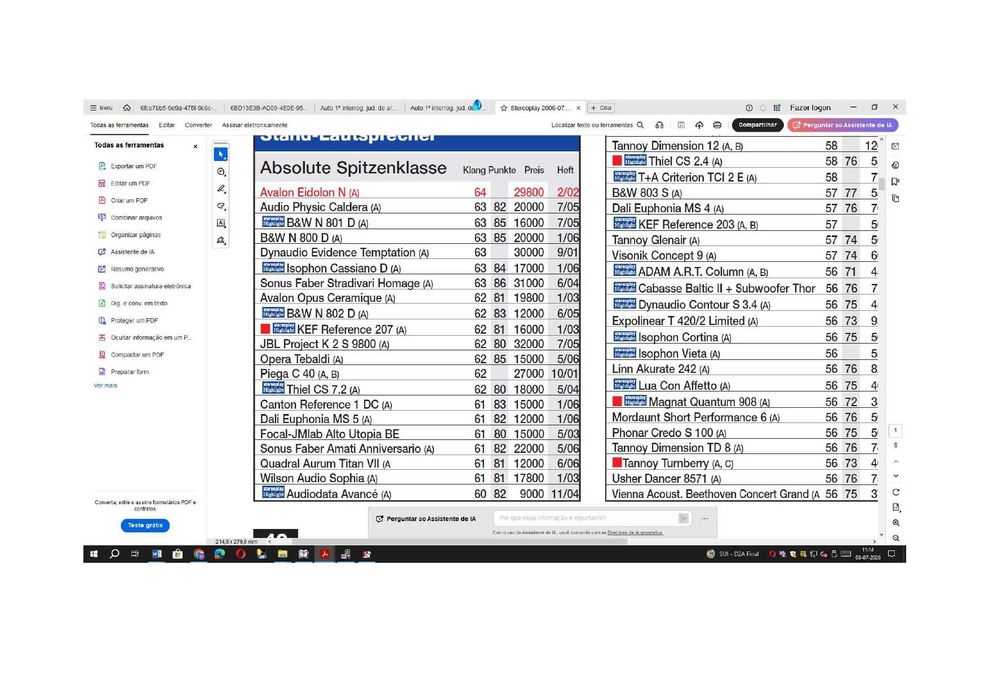Open the Assinar eletronicamente tab
The image size is (989, 699).
tap(254, 125)
